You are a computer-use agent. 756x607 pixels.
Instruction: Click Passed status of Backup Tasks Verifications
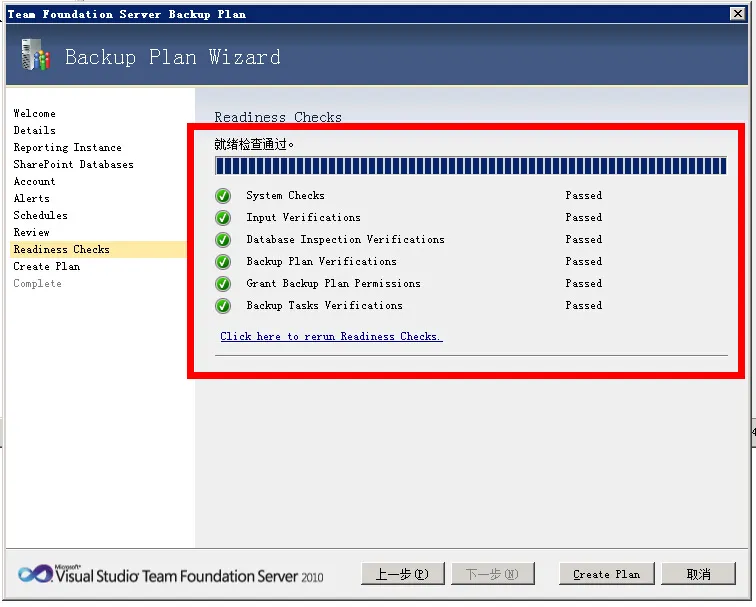coord(584,306)
